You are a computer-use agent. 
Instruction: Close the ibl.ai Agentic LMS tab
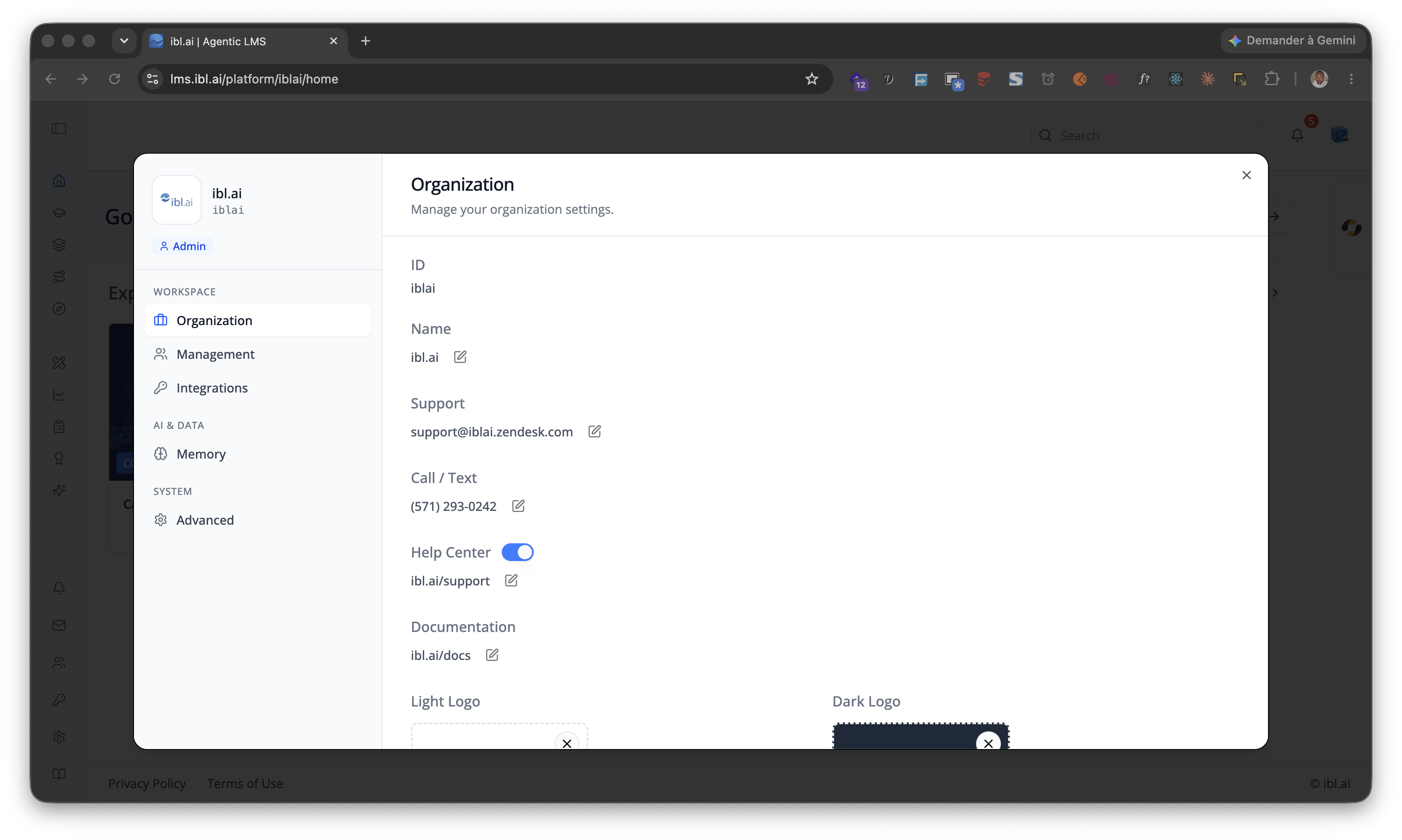tap(334, 41)
